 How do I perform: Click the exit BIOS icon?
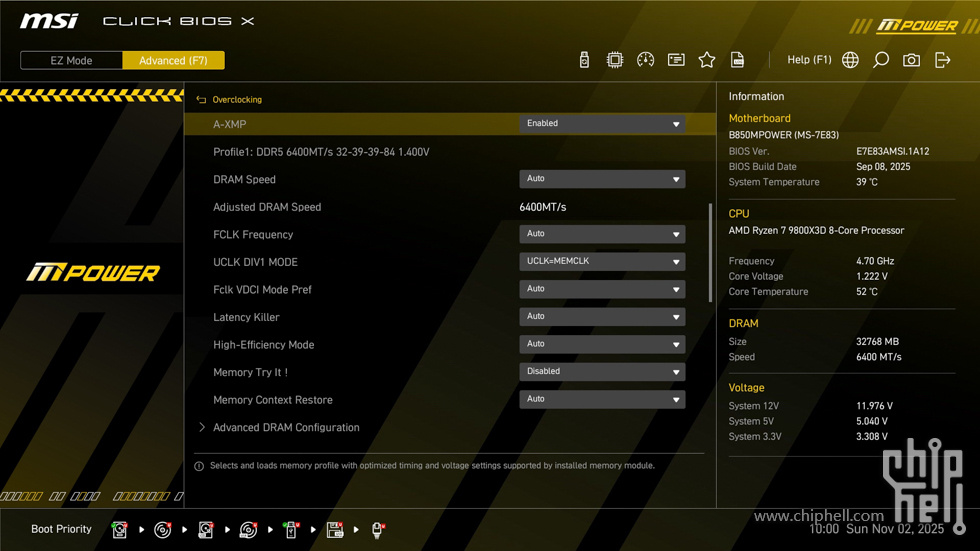click(x=942, y=60)
